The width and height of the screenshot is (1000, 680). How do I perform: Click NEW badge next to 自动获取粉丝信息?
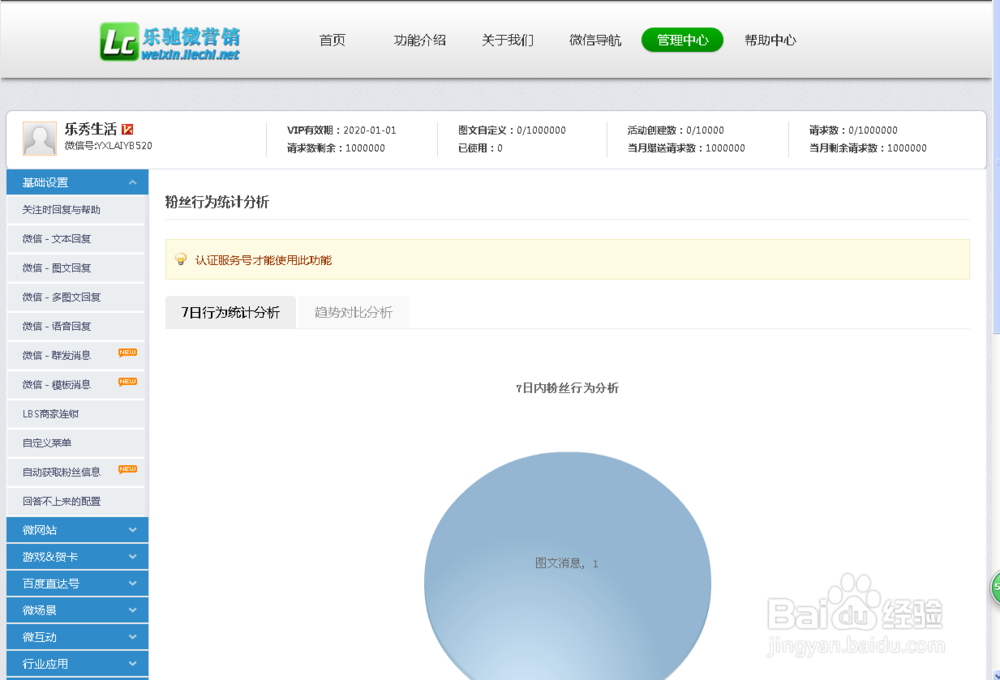point(128,469)
